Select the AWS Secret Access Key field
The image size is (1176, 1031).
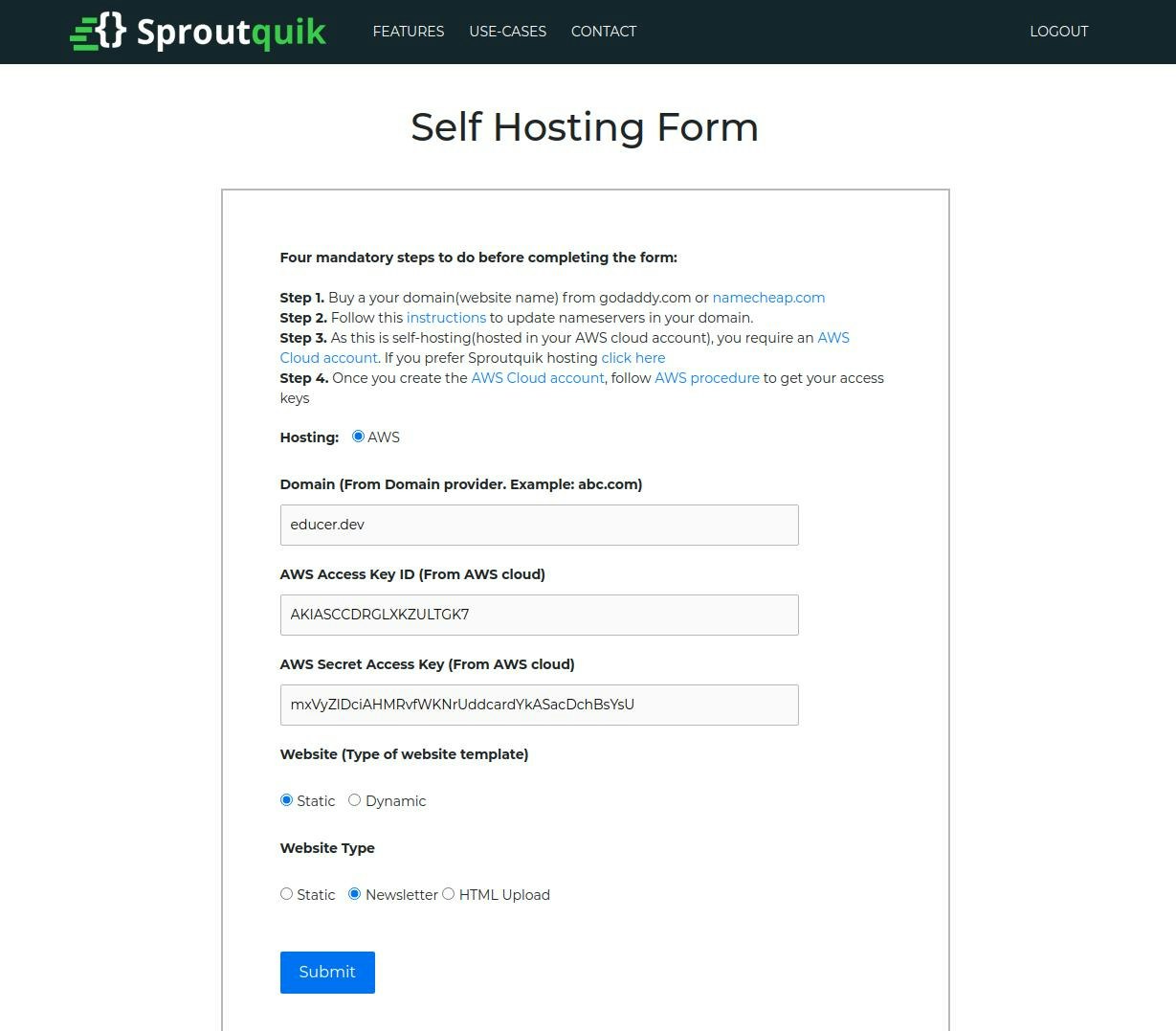(539, 705)
